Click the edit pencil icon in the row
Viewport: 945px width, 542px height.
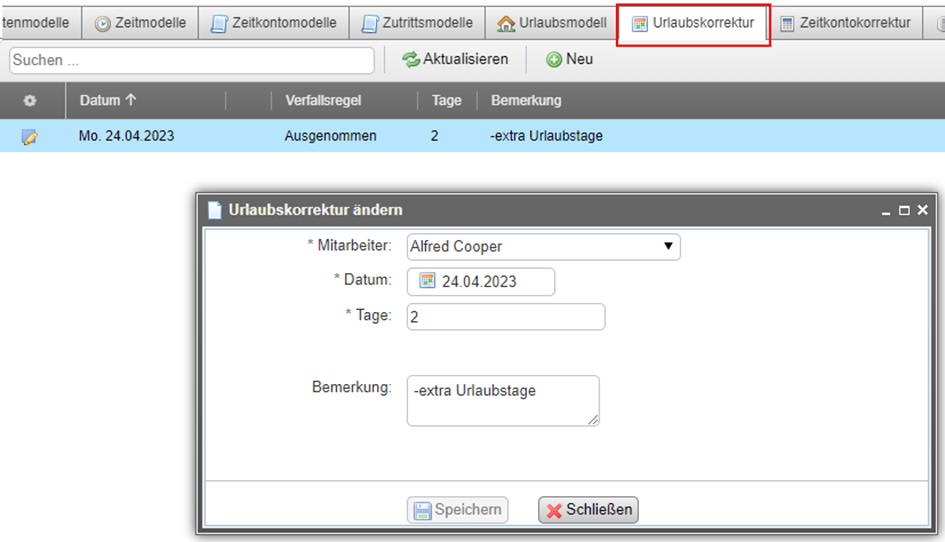pos(29,137)
